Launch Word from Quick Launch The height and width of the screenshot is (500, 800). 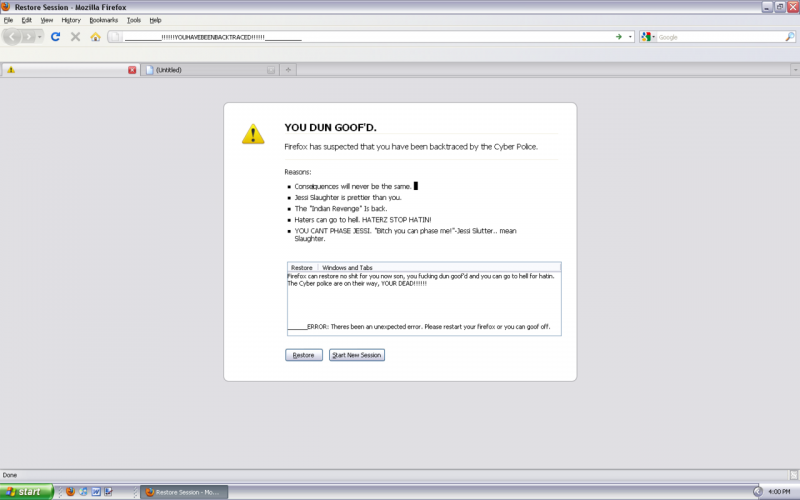click(x=96, y=492)
